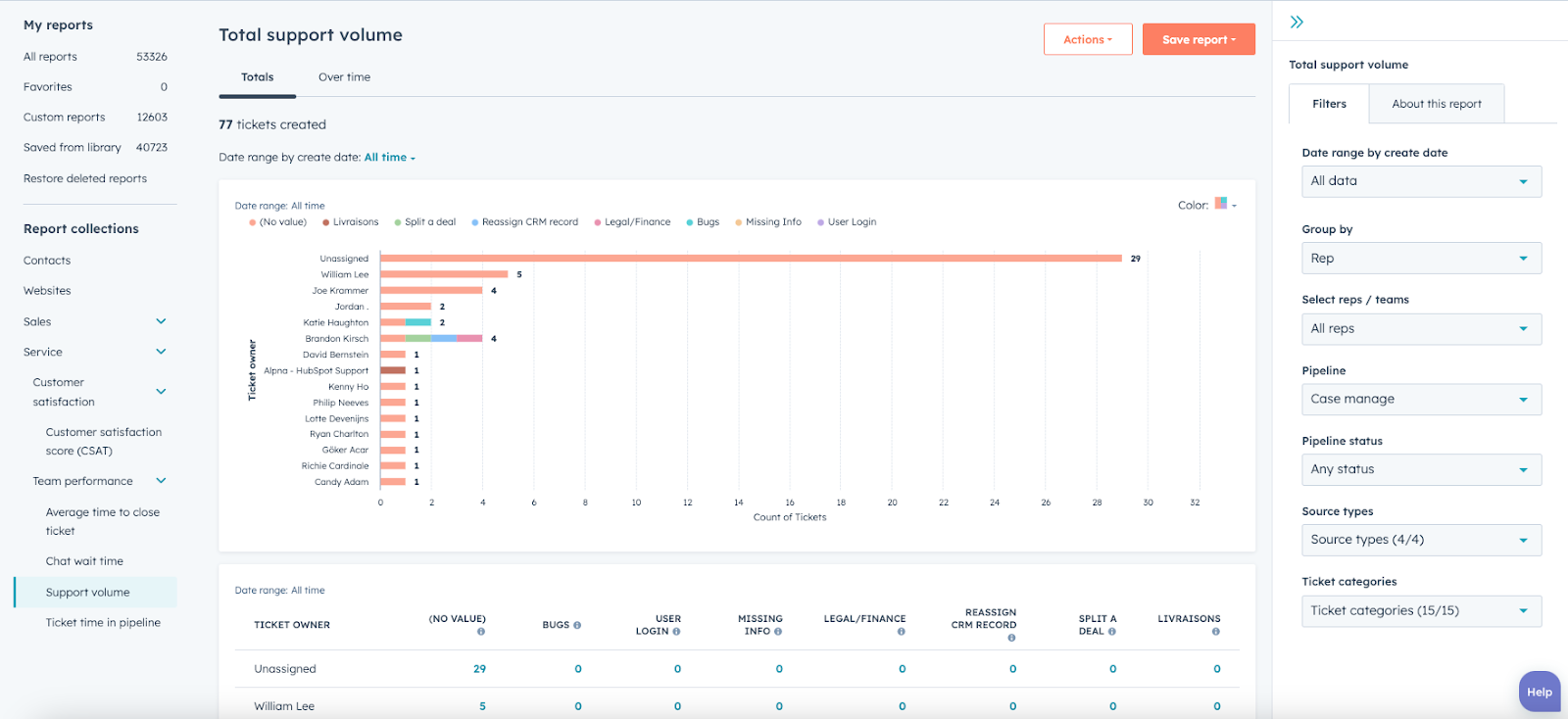Open the Ticket categories dropdown

[1421, 611]
